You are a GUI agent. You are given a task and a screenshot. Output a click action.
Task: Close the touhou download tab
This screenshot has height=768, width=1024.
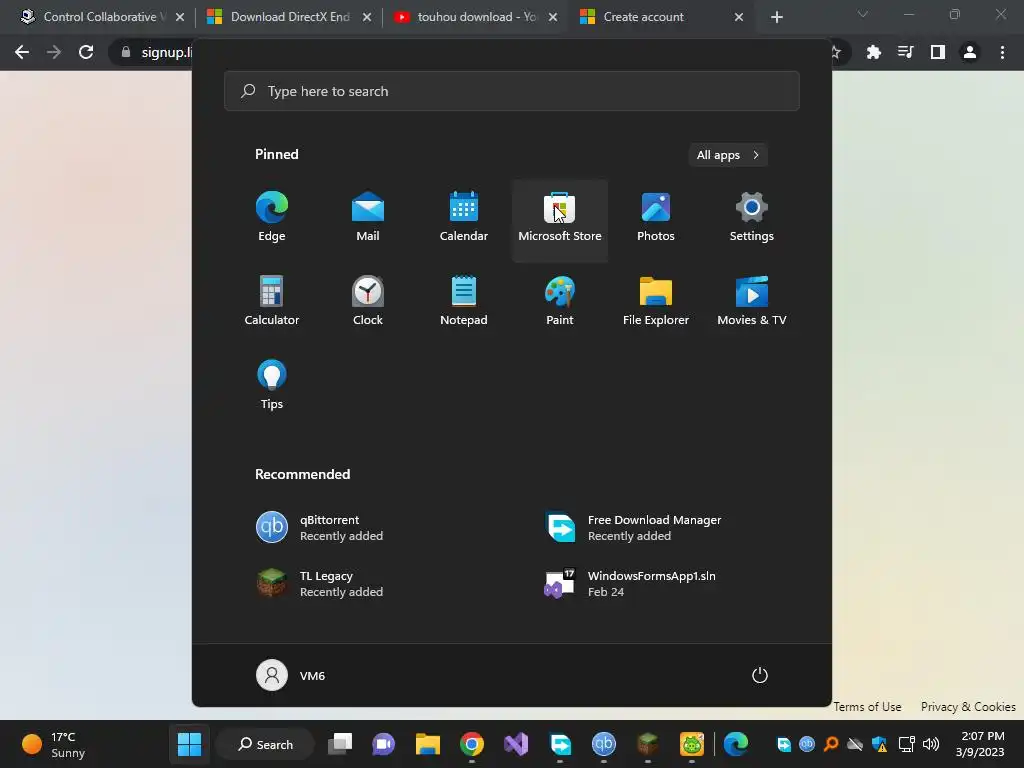point(553,18)
